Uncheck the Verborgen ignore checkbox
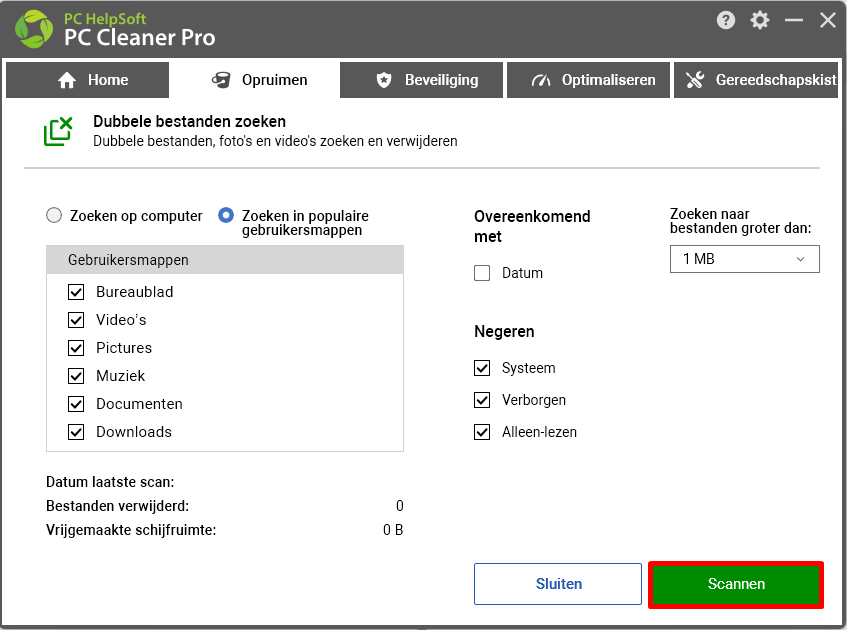The image size is (847, 630). pyautogui.click(x=482, y=400)
